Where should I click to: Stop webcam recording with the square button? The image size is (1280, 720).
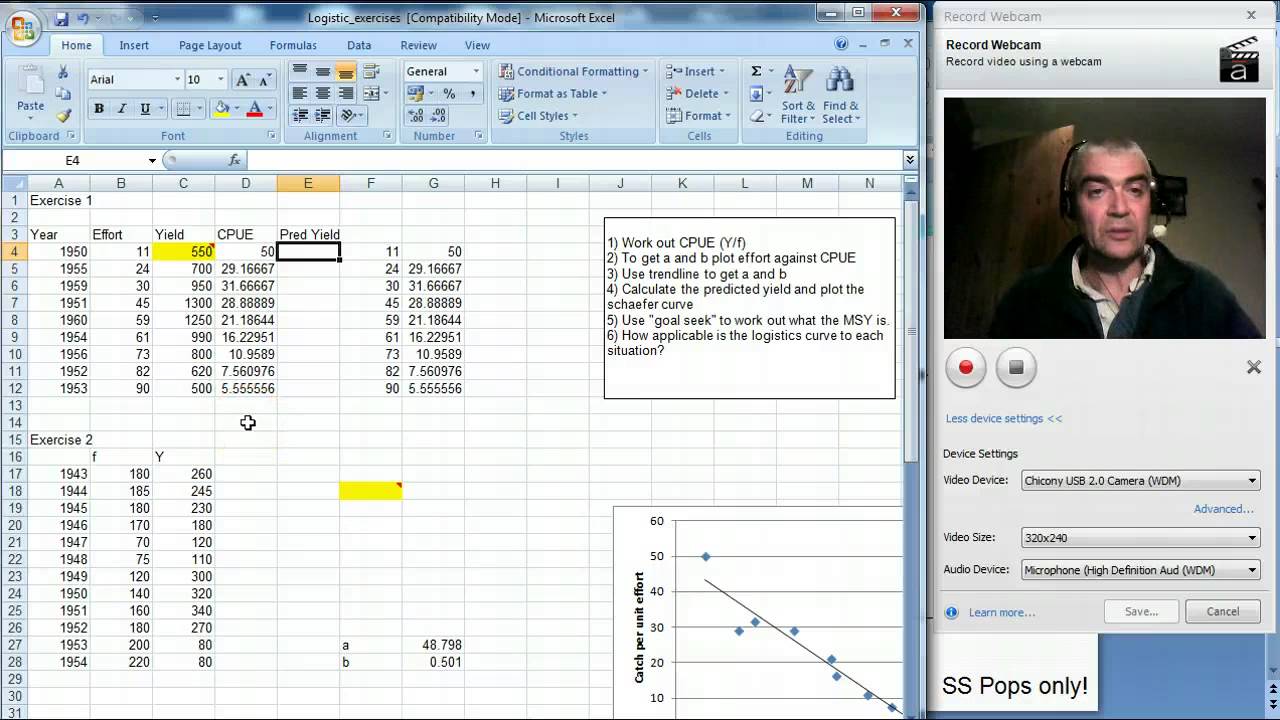[x=1016, y=367]
